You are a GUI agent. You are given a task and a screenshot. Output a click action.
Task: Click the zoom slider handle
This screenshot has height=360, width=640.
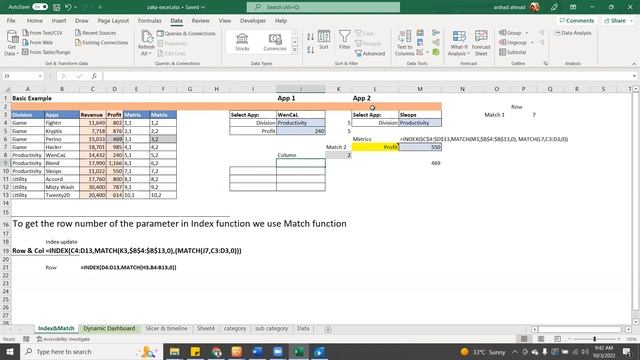point(594,339)
